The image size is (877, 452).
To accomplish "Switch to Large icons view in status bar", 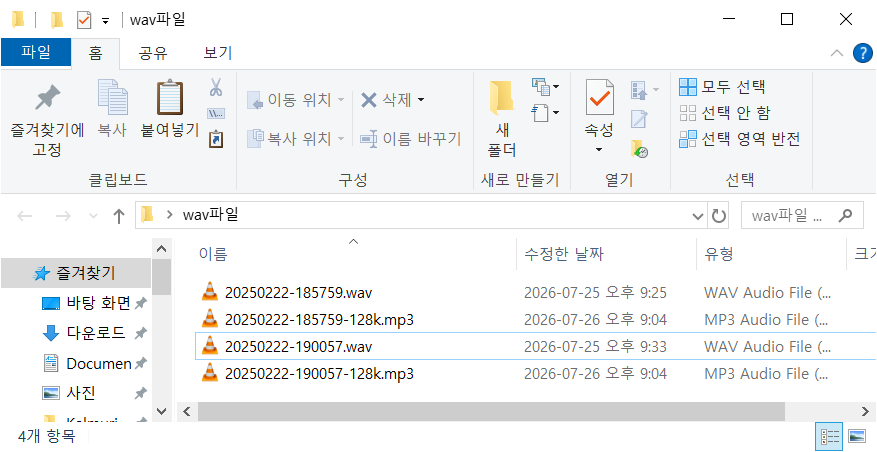I will click(x=857, y=436).
